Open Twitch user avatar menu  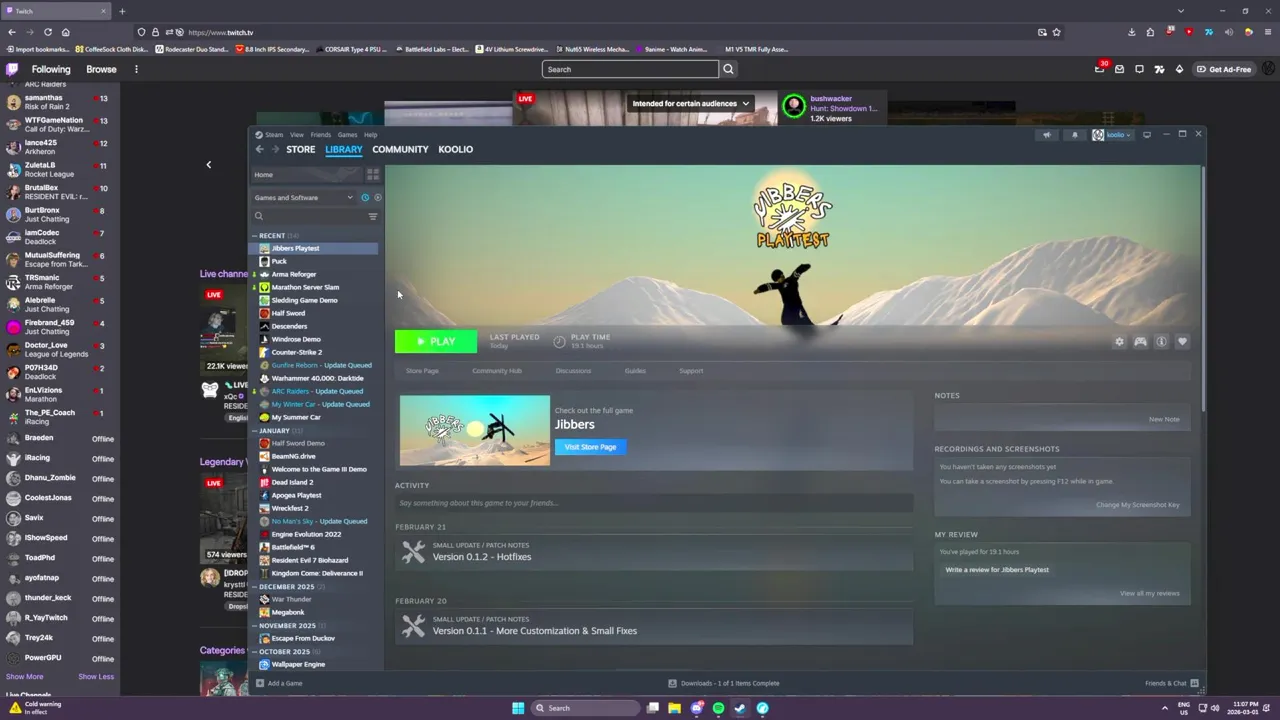(1268, 69)
